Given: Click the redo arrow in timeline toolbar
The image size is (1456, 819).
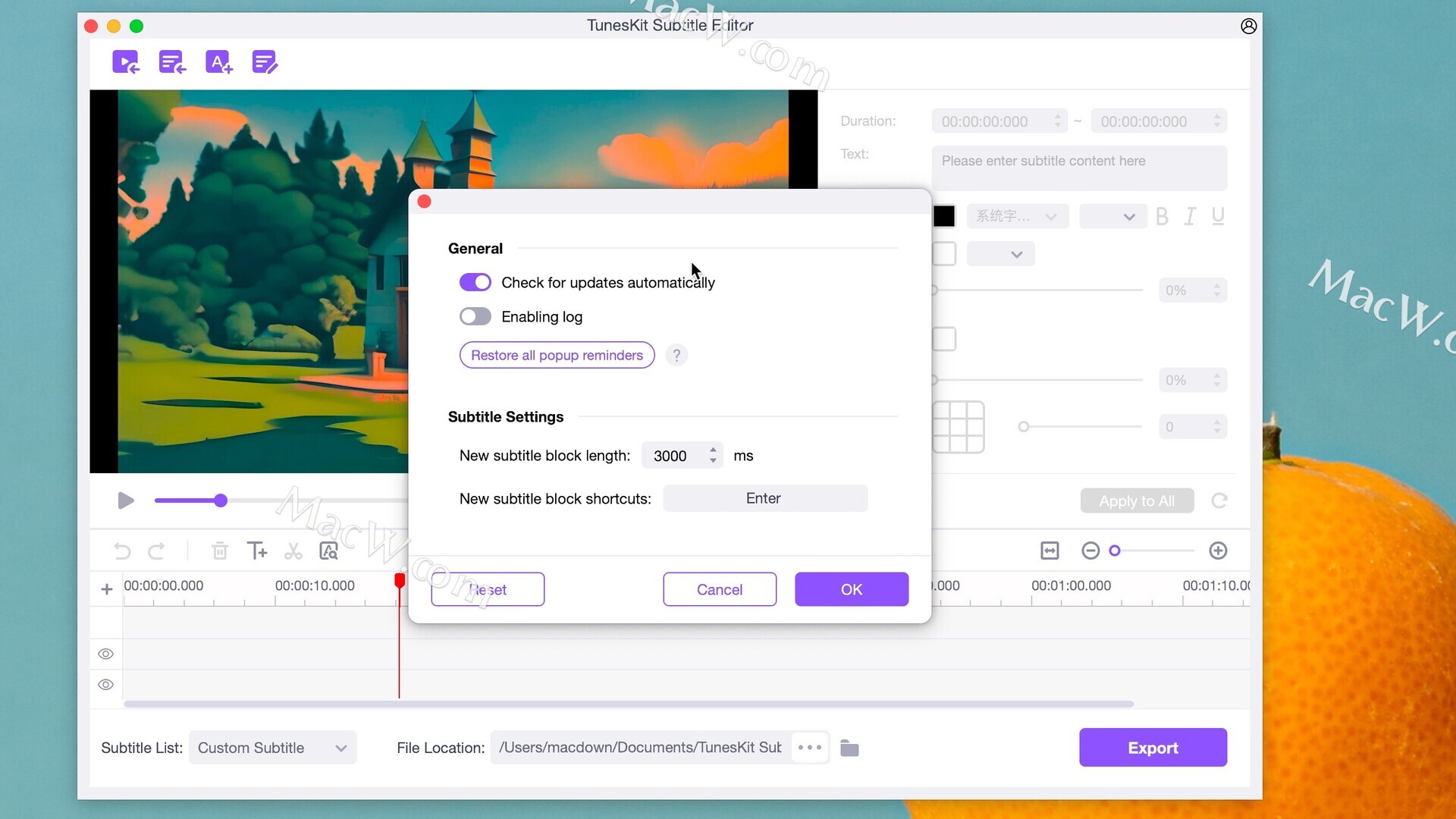Looking at the screenshot, I should coord(156,551).
